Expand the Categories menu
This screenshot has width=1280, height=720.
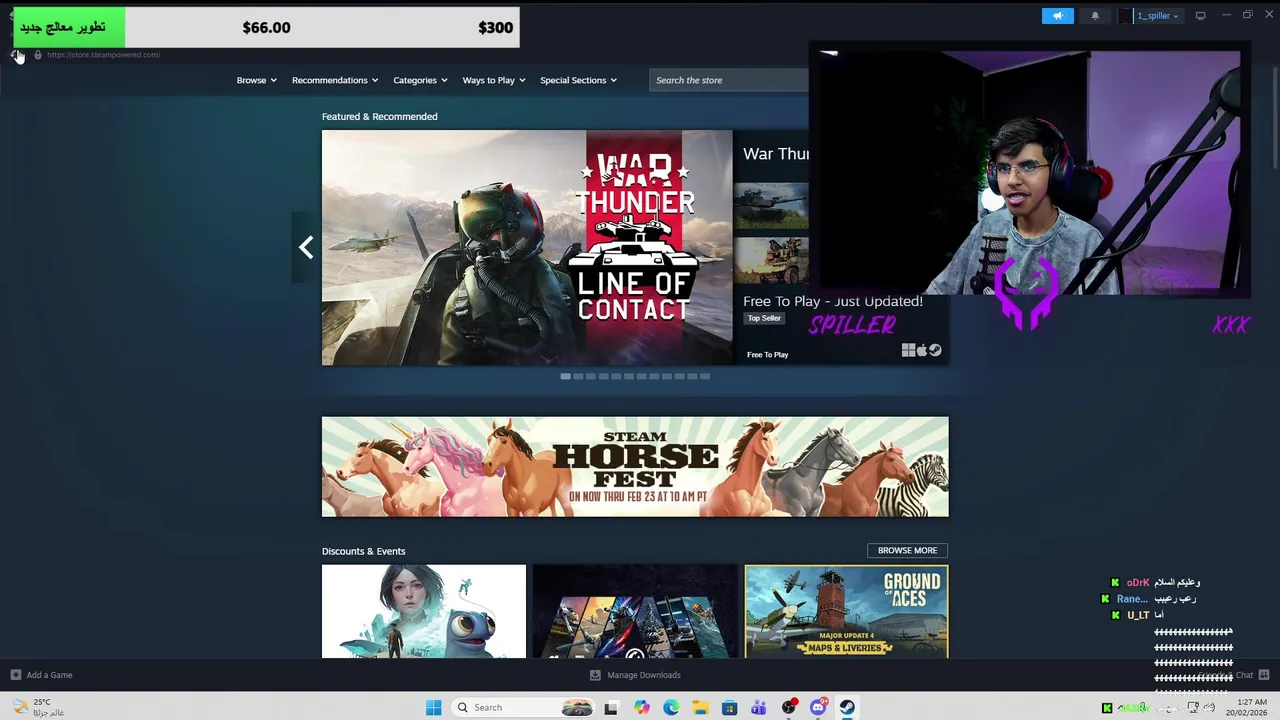pos(420,80)
